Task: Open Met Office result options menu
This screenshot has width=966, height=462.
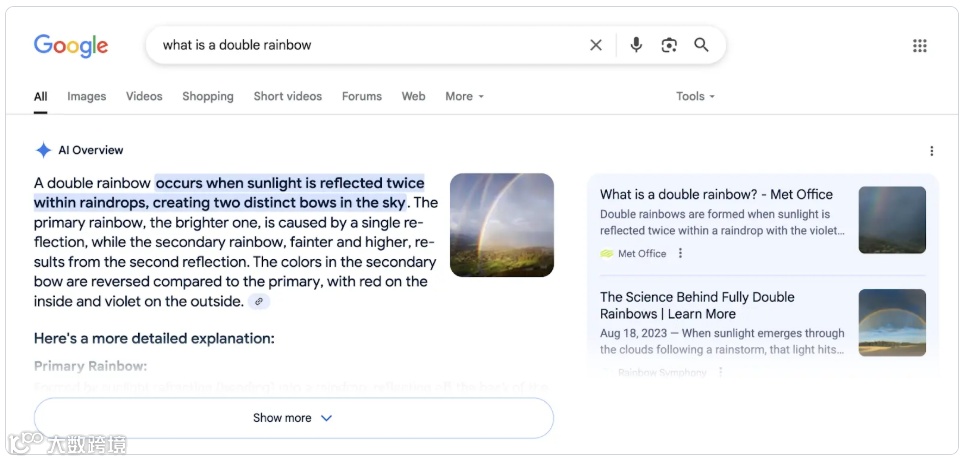Action: click(681, 254)
